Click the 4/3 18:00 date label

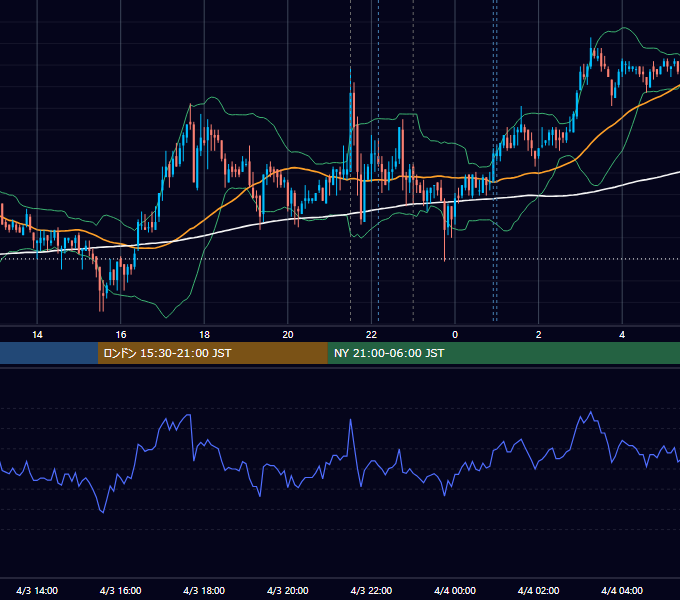click(204, 590)
